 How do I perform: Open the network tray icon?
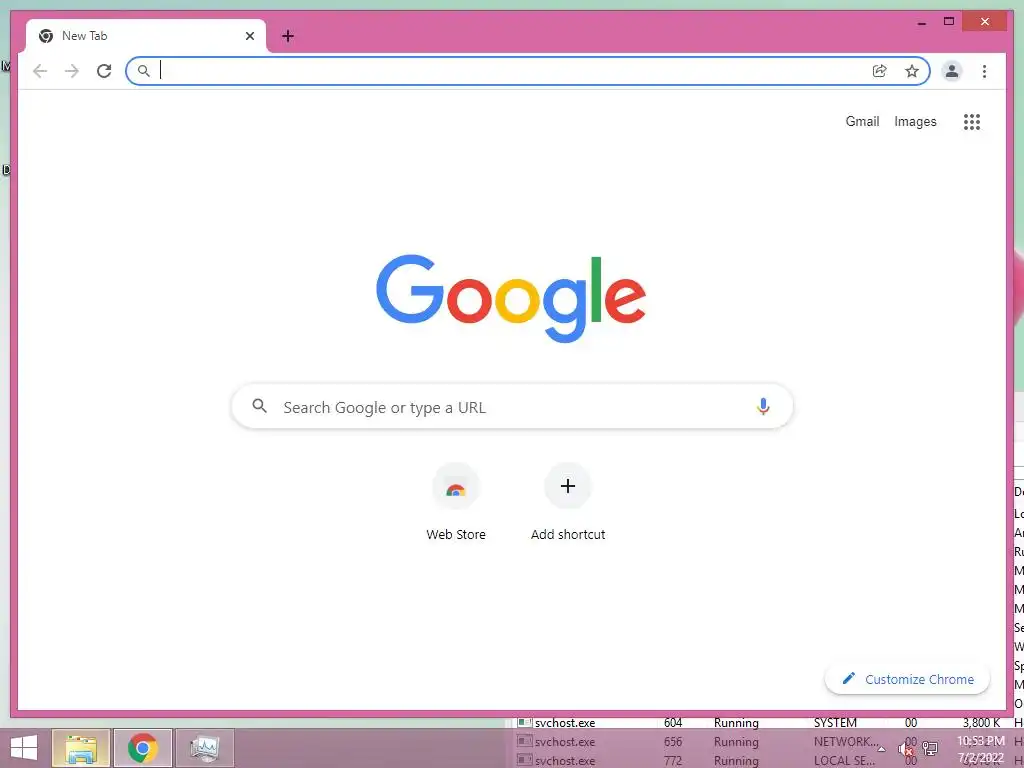pos(930,749)
